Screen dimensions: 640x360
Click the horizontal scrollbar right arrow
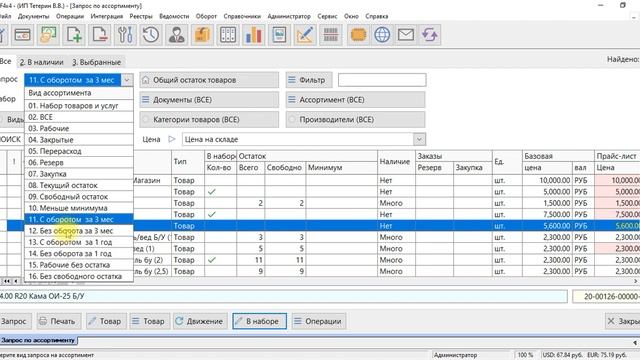click(636, 281)
